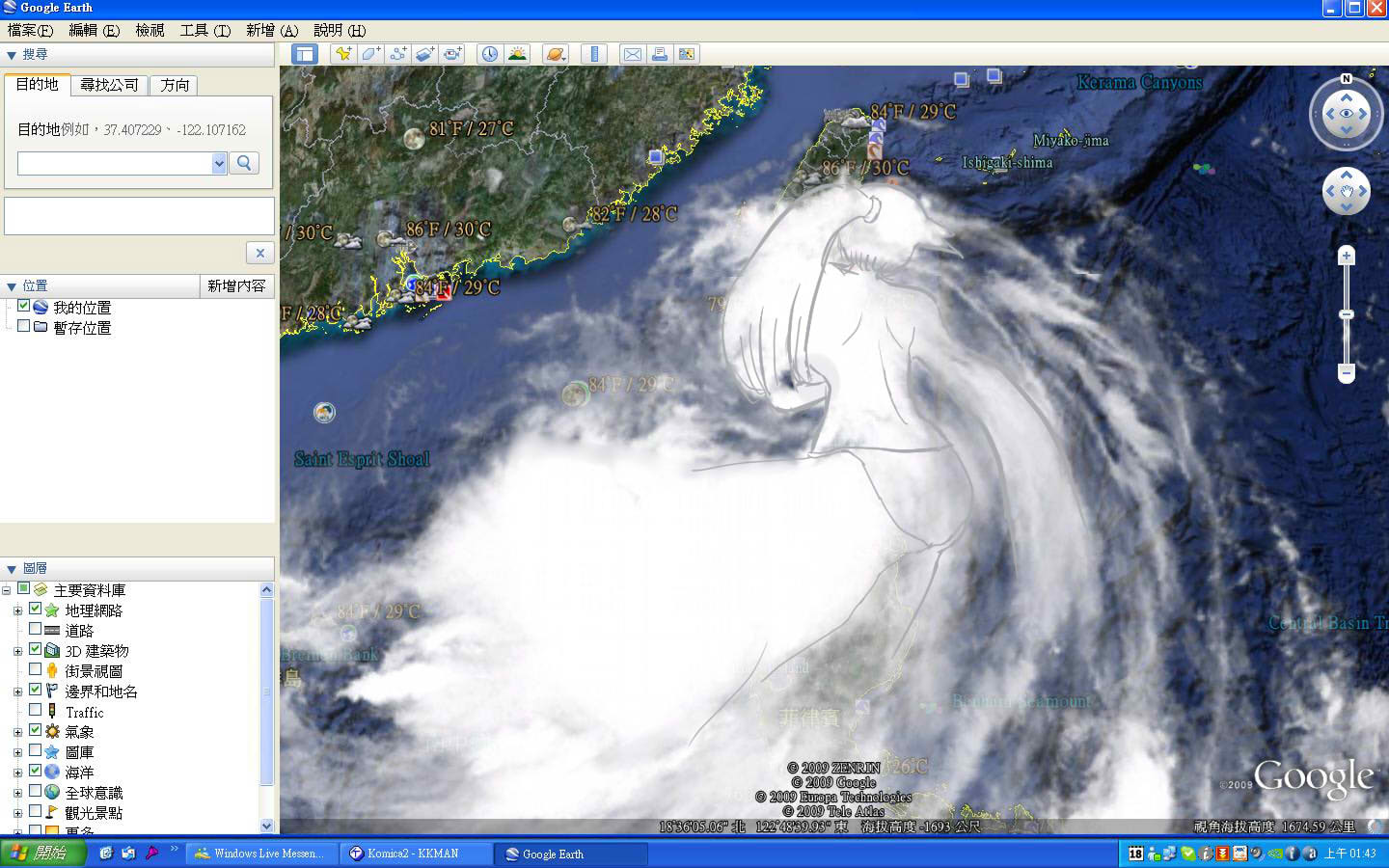The image size is (1389, 868).
Task: Enable the 街景視圖 street view layer
Action: click(36, 669)
